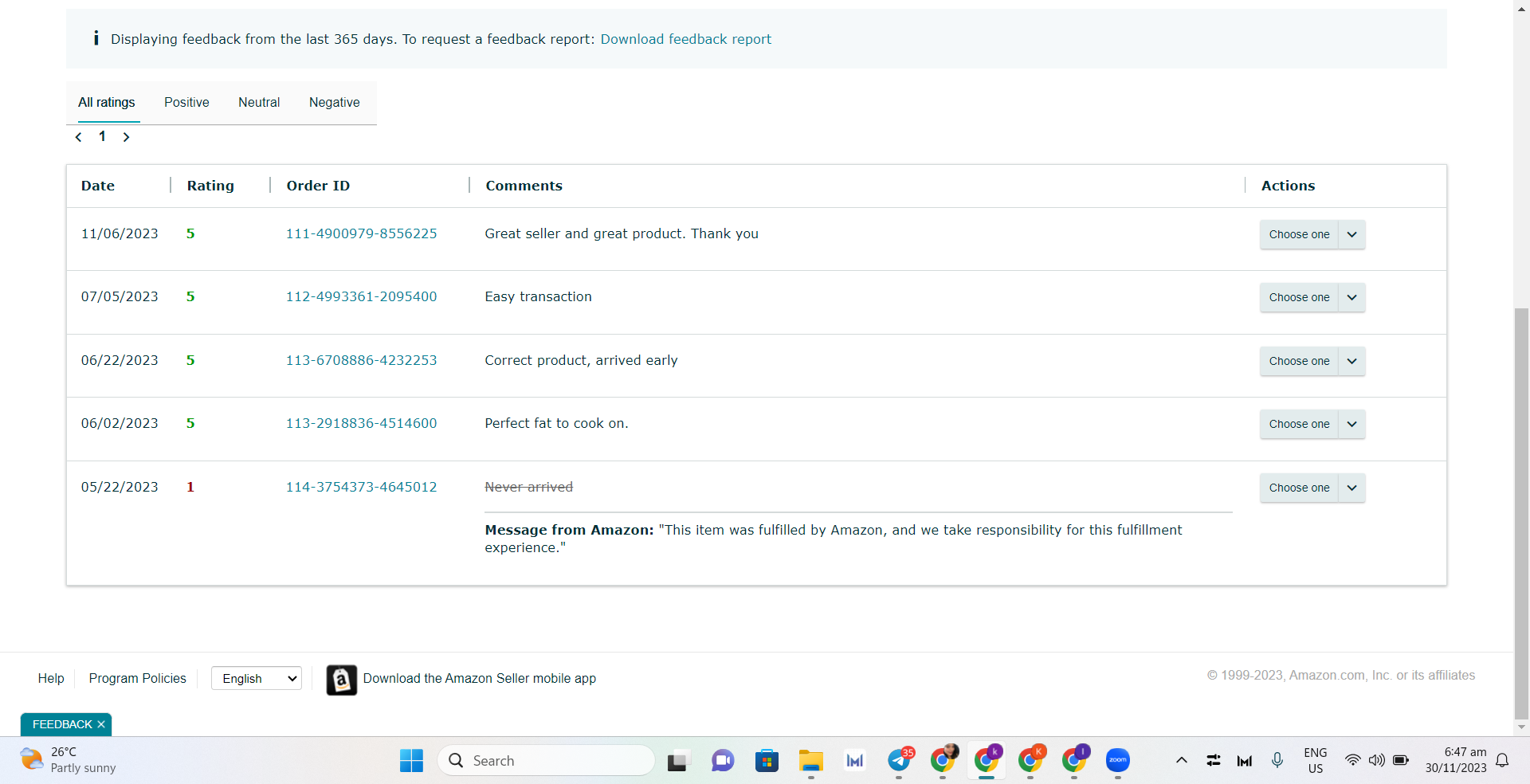Image resolution: width=1530 pixels, height=784 pixels.
Task: Switch to the Positive ratings tab
Action: coord(186,102)
